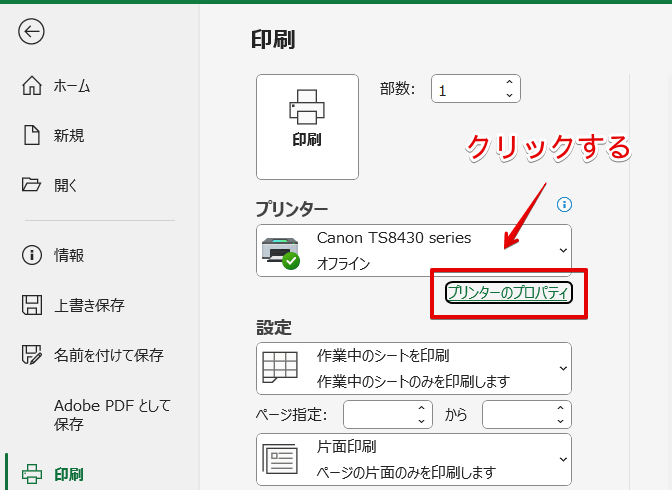672x490 pixels.
Task: Click the page range start field
Action: [x=378, y=414]
